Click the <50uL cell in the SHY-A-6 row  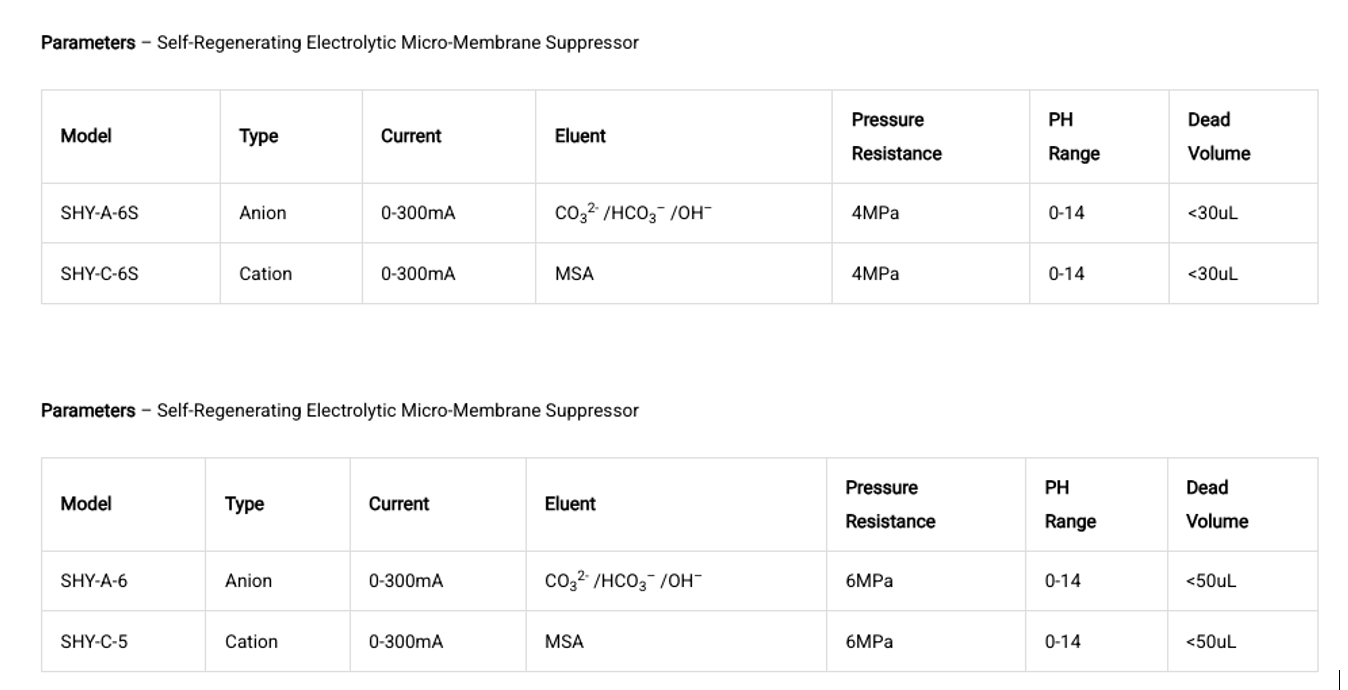coord(1210,581)
